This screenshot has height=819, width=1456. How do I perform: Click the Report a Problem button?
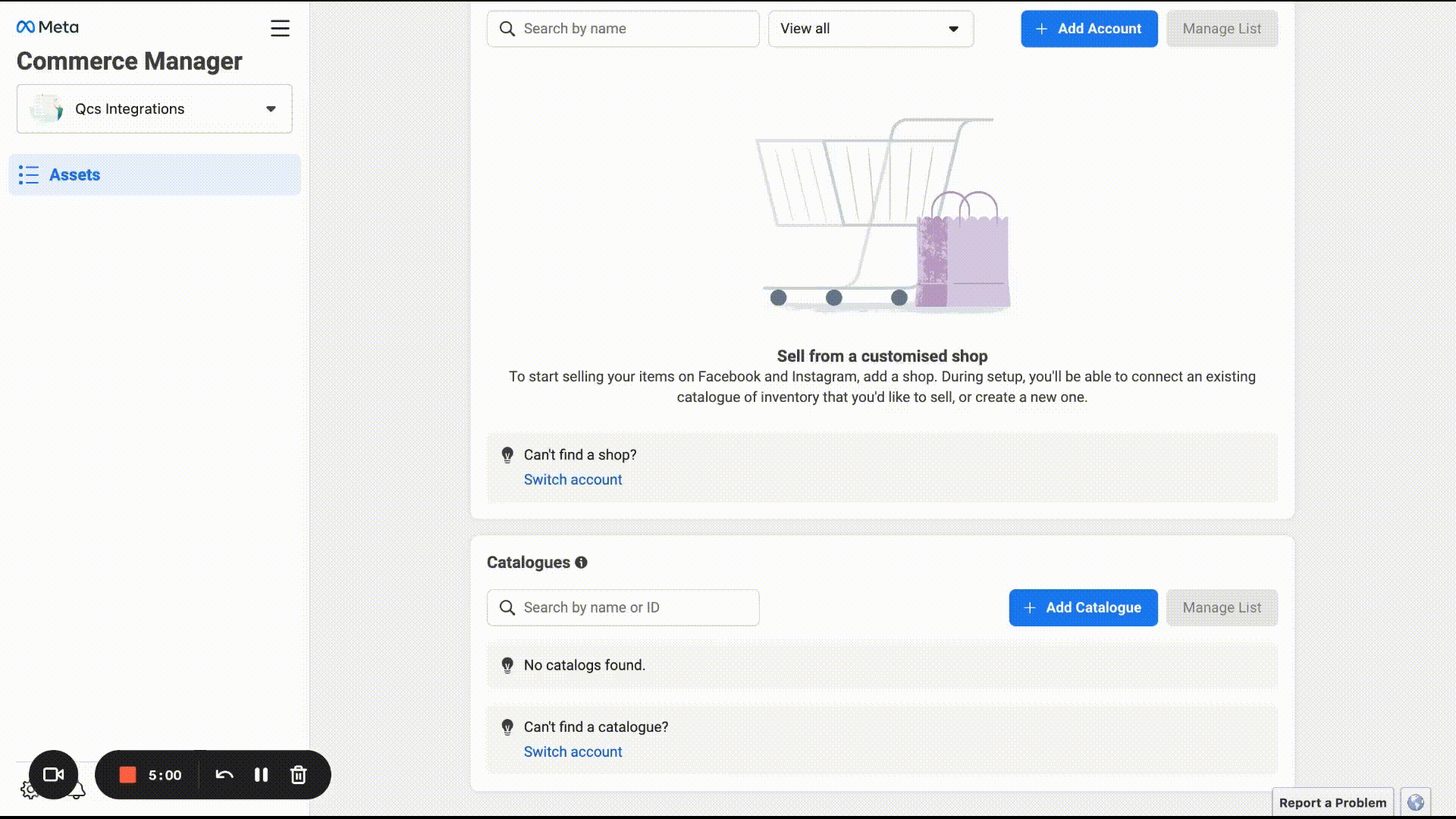pos(1332,802)
